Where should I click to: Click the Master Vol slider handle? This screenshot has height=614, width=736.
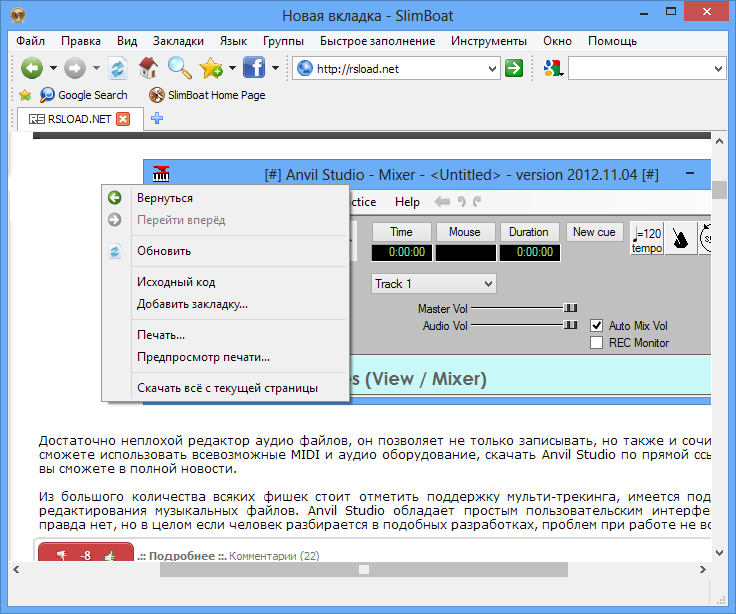570,308
